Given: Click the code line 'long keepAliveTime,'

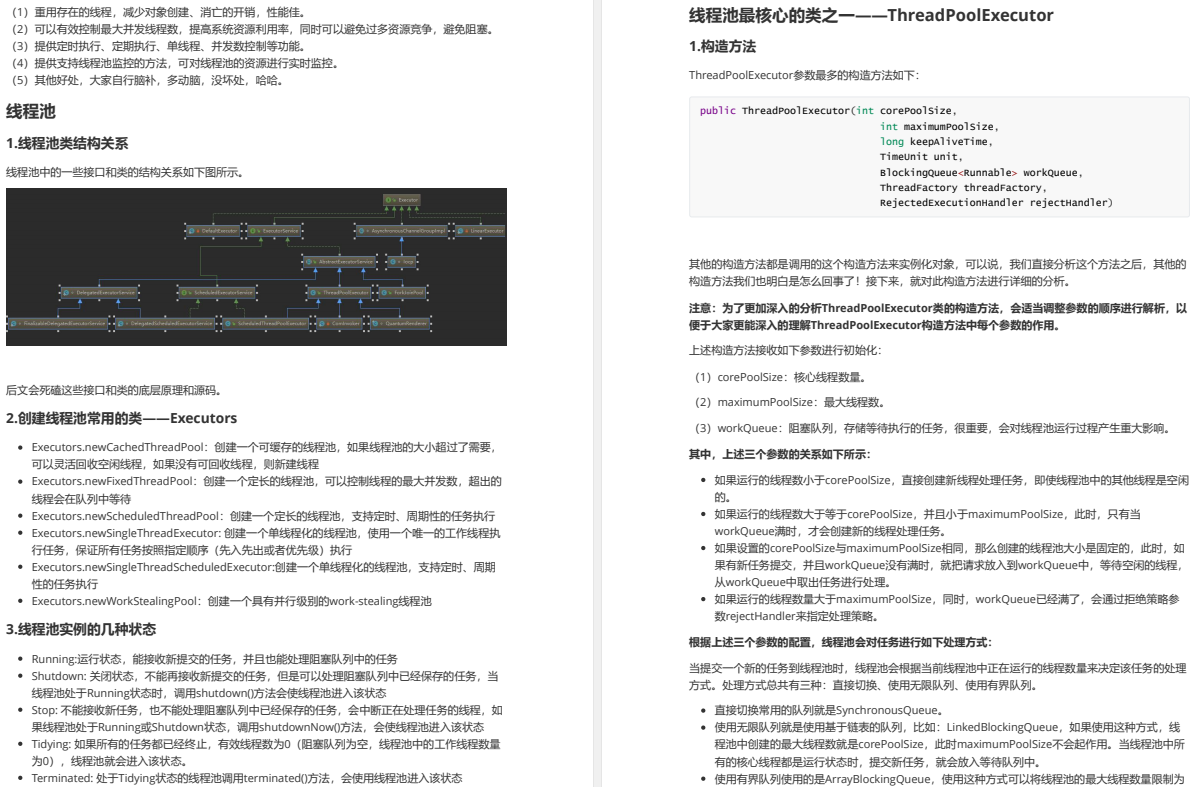Looking at the screenshot, I should point(936,141).
